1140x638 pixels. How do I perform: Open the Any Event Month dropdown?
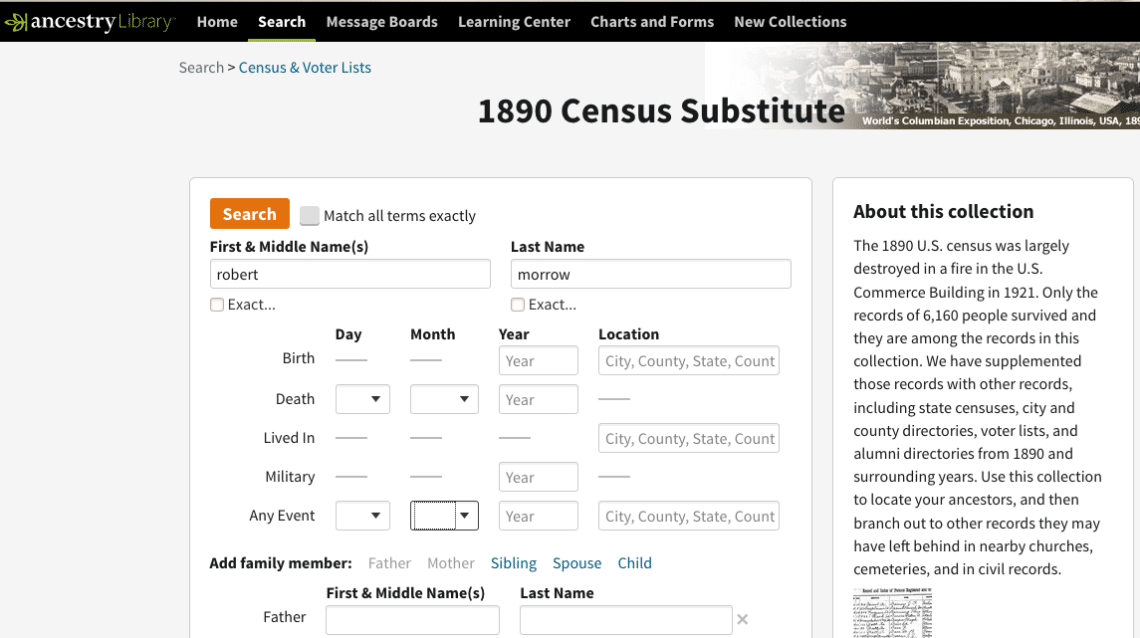[x=443, y=515]
